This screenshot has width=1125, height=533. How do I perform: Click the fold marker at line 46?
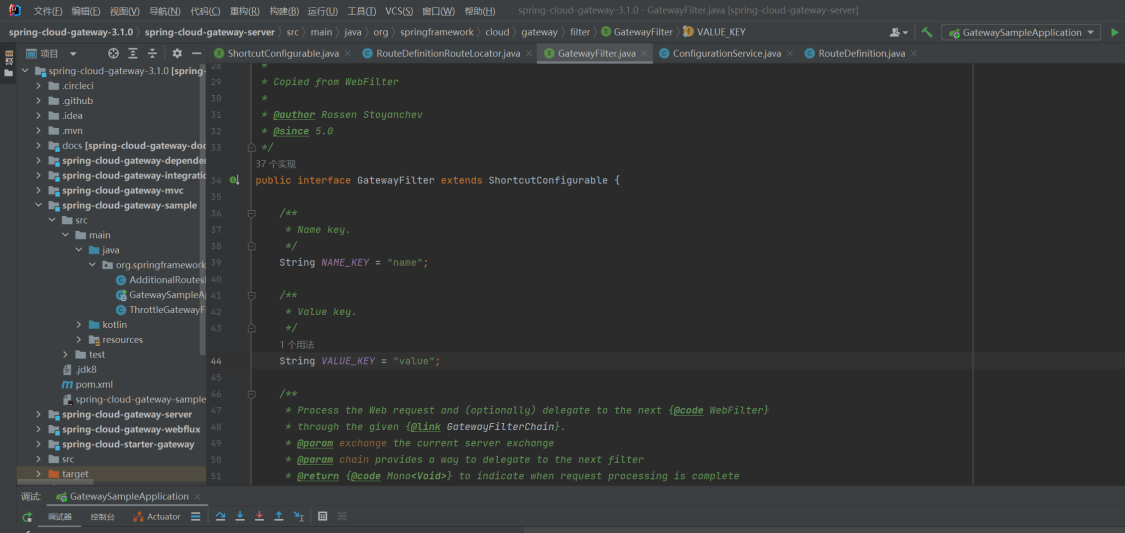pyautogui.click(x=252, y=394)
